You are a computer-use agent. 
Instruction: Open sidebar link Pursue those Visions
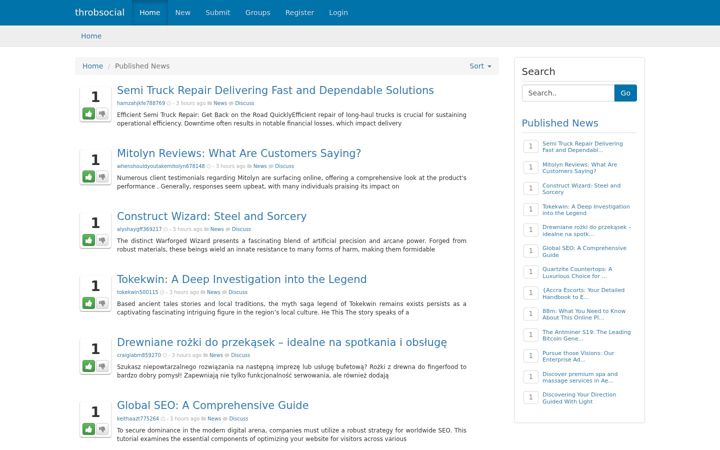click(x=578, y=356)
